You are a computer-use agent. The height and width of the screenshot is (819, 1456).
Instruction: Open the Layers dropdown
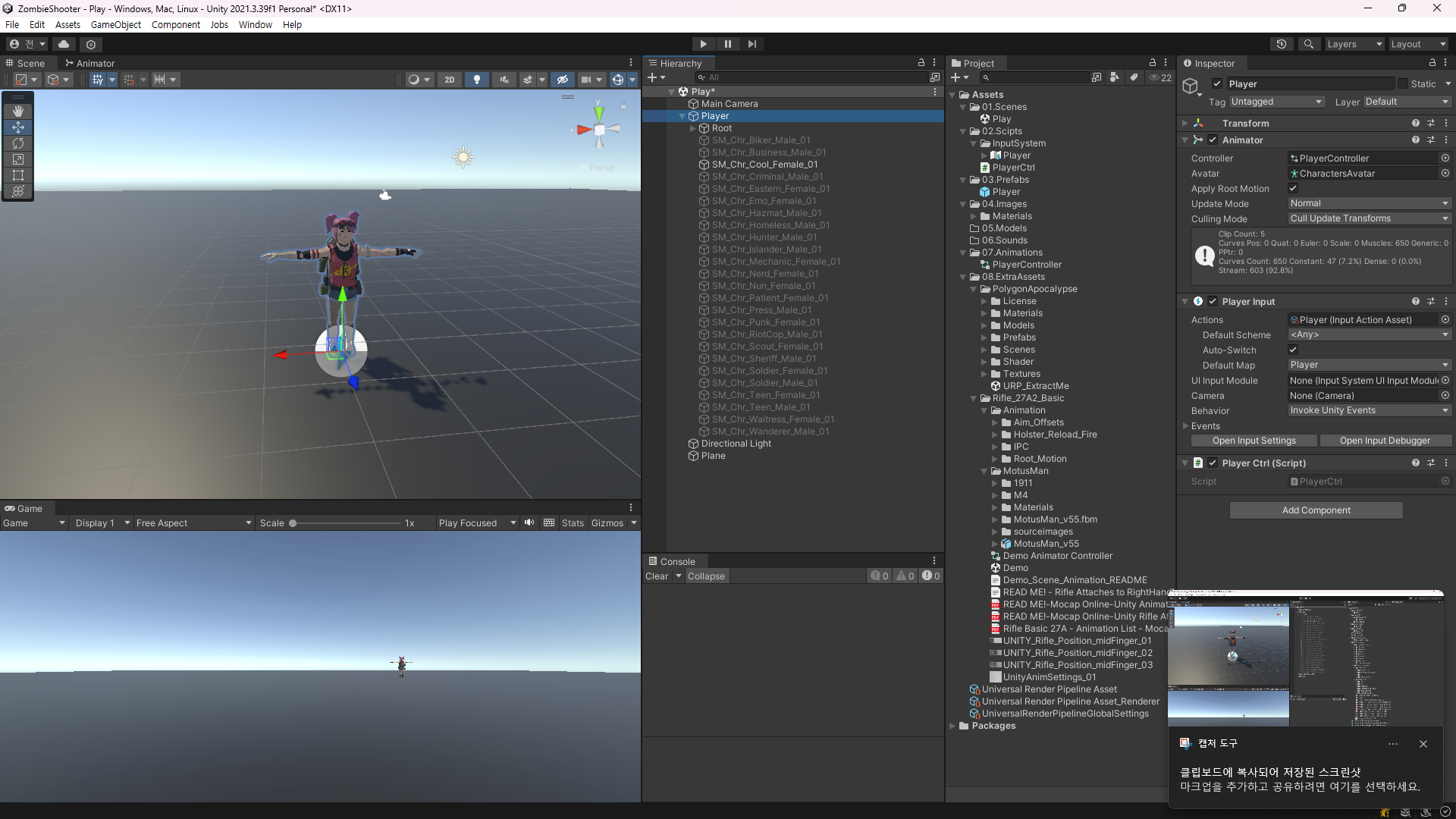tap(1354, 44)
